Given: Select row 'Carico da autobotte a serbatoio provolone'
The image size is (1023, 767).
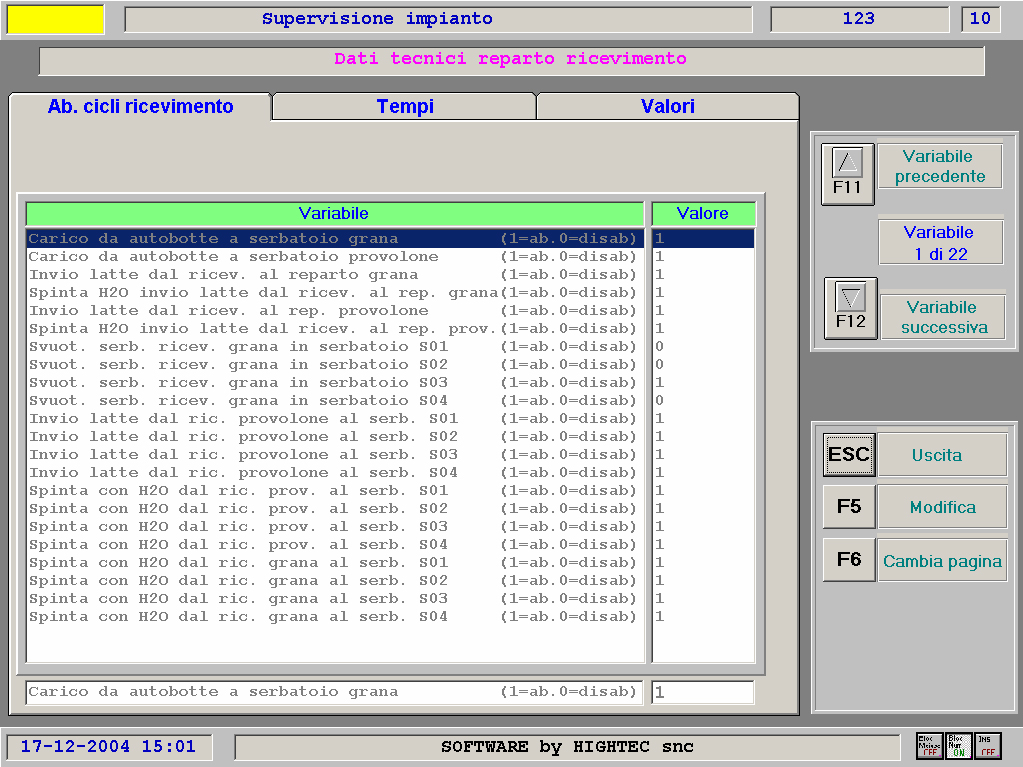Looking at the screenshot, I should point(335,257).
